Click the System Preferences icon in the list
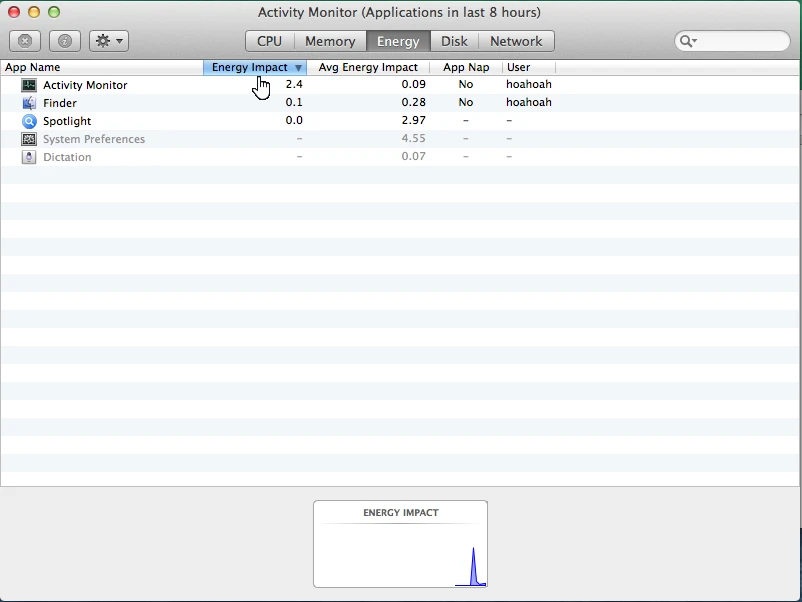This screenshot has width=802, height=602. tap(27, 139)
